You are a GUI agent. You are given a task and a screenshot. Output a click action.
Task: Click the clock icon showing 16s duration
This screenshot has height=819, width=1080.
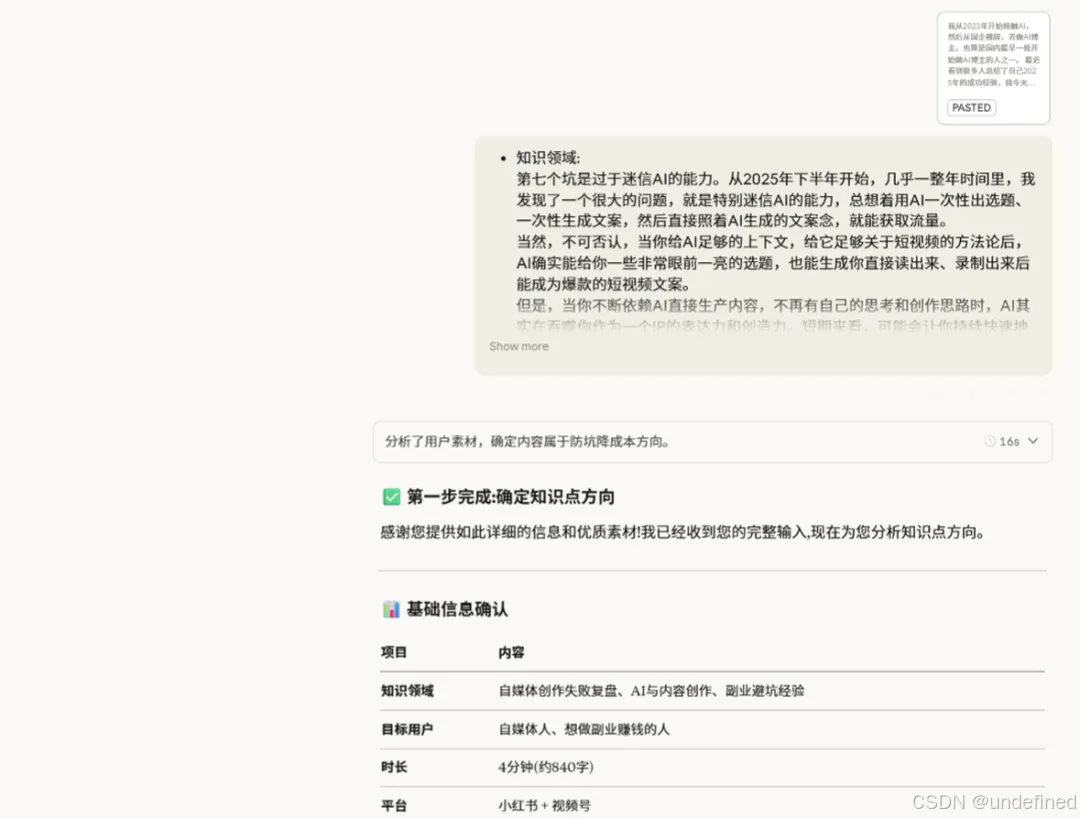point(991,441)
